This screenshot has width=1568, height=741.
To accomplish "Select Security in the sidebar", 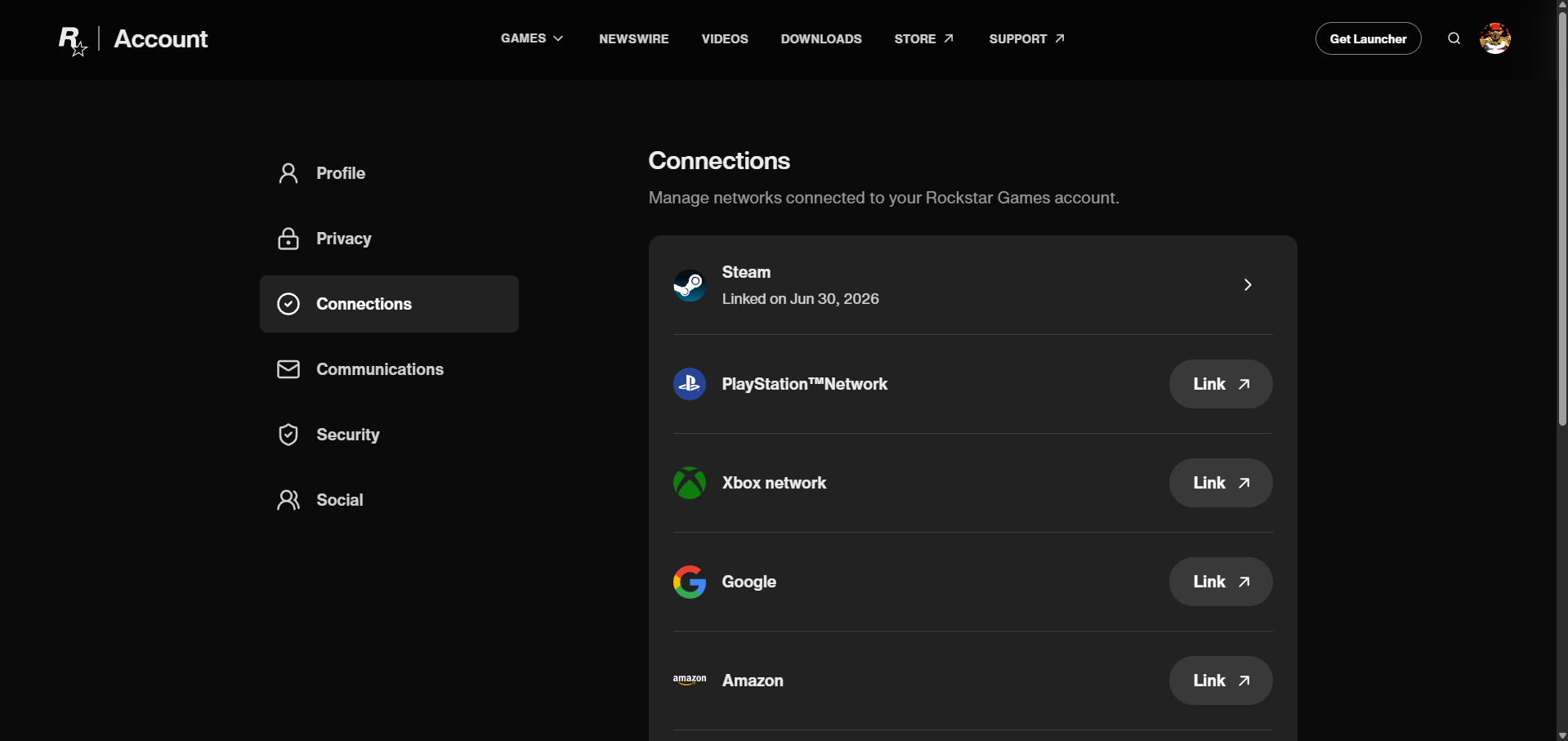I will [x=389, y=435].
